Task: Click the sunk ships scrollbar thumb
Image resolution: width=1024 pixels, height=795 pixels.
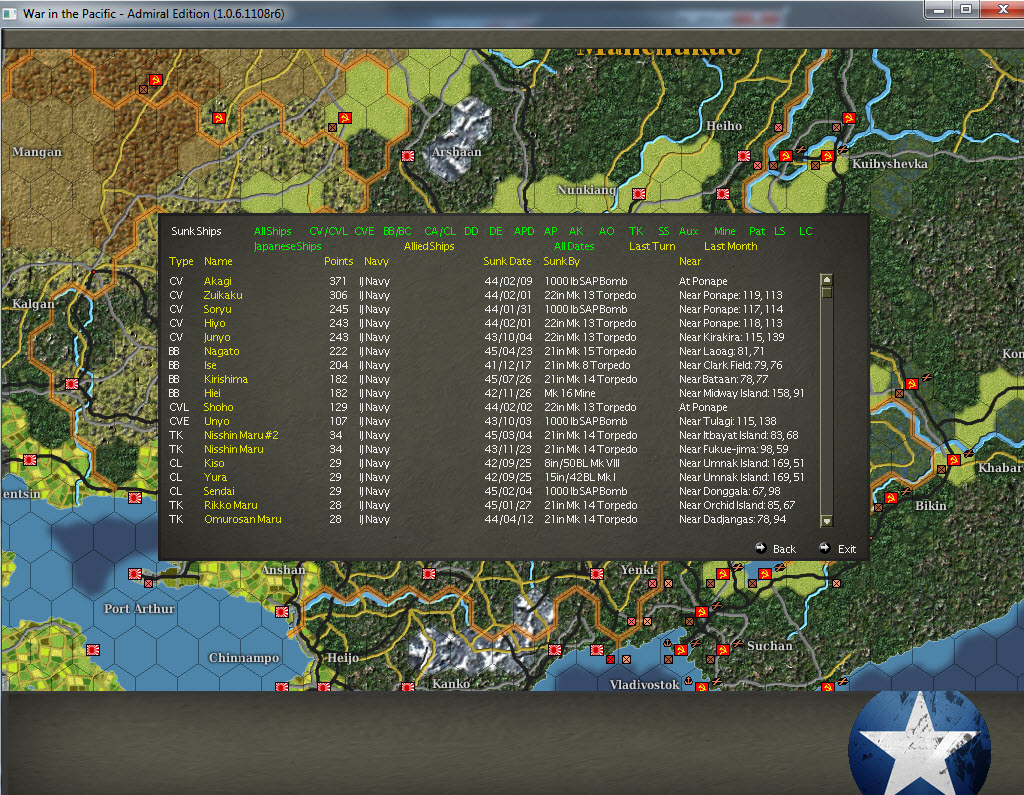Action: pyautogui.click(x=827, y=292)
